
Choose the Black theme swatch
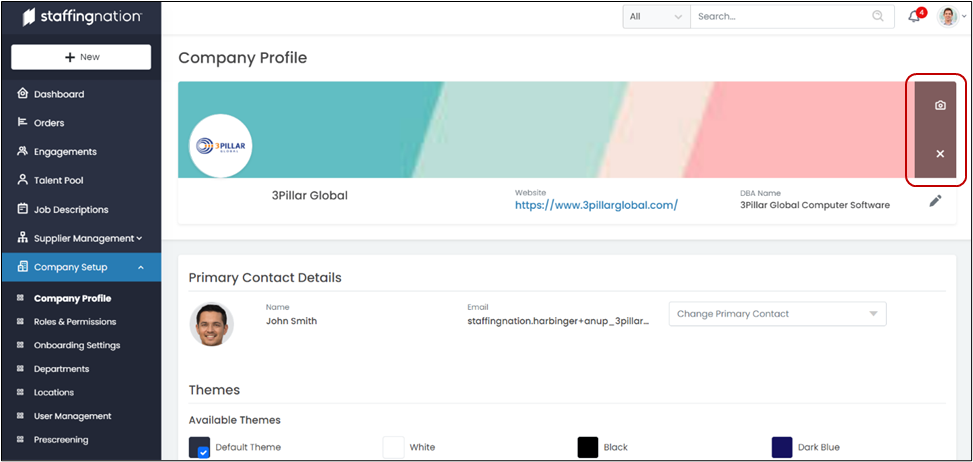coord(588,447)
